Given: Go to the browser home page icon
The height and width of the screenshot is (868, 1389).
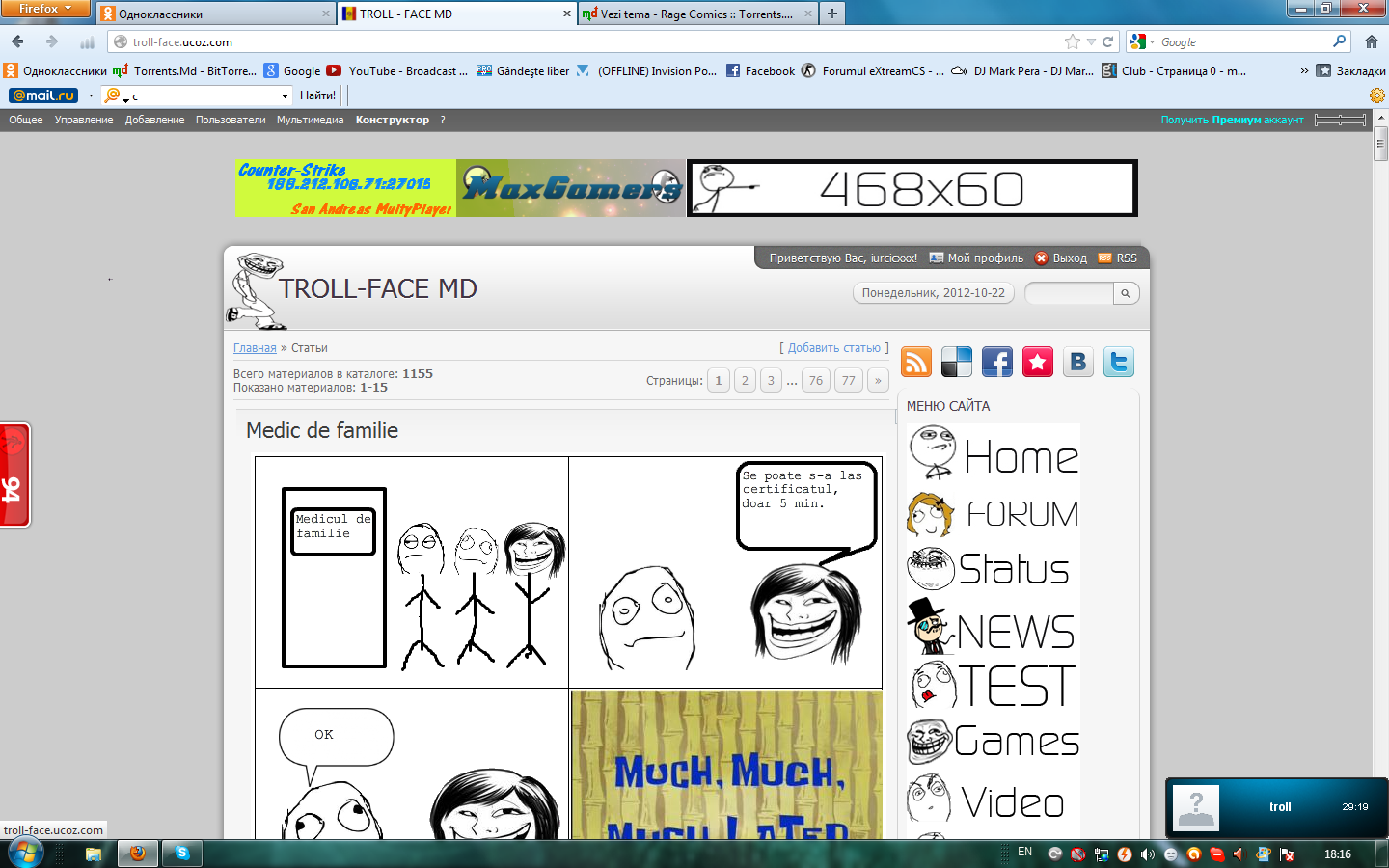Looking at the screenshot, I should [x=1372, y=41].
